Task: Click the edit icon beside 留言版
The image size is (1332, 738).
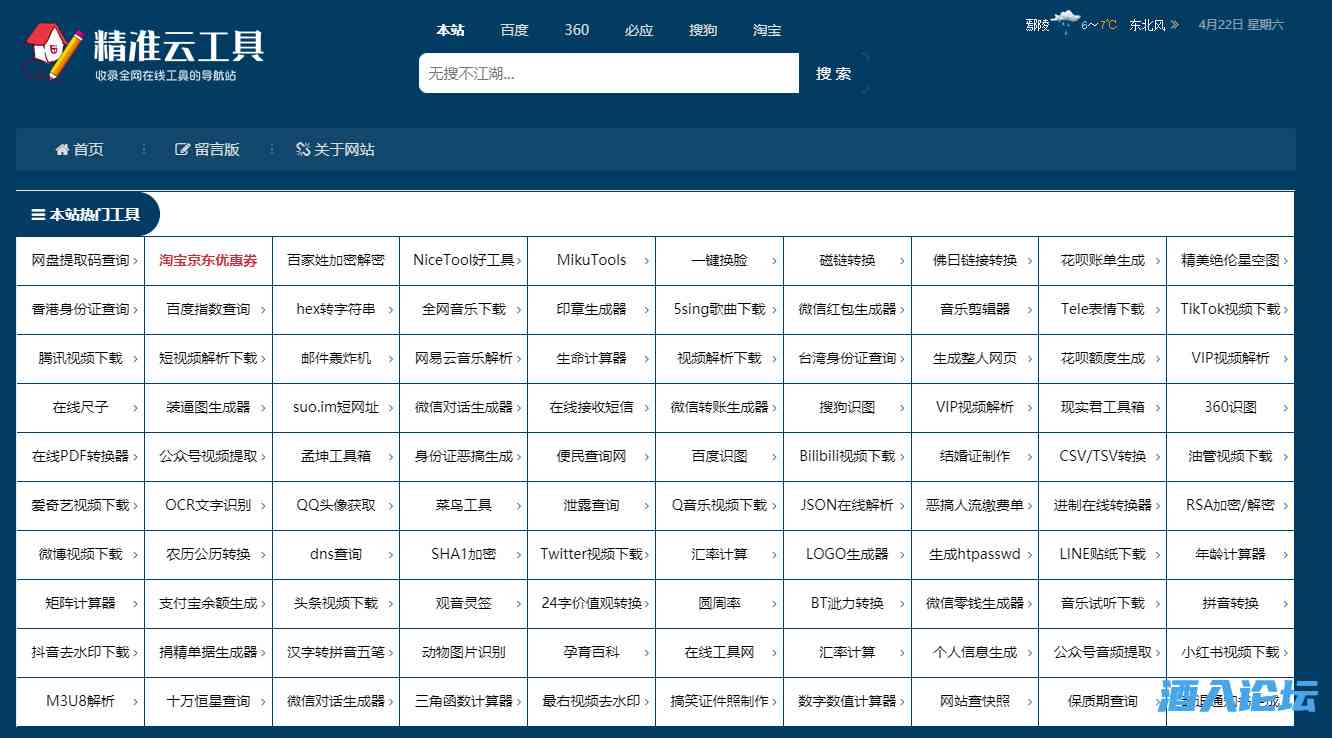Action: pyautogui.click(x=182, y=150)
